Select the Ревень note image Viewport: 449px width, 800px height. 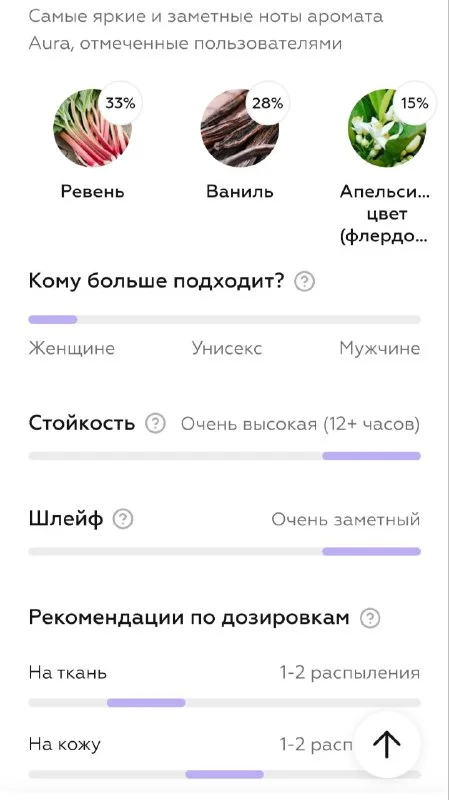[92, 128]
